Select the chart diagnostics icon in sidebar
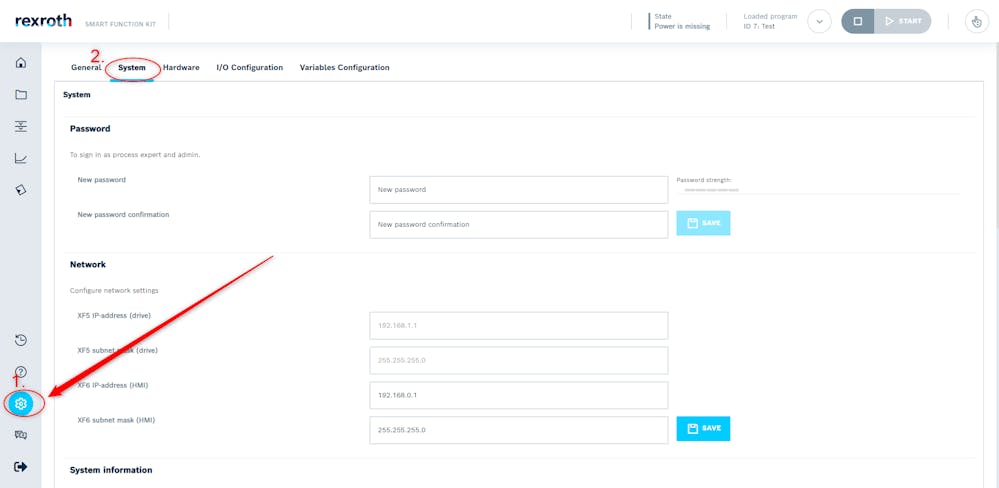This screenshot has width=999, height=488. click(21, 158)
